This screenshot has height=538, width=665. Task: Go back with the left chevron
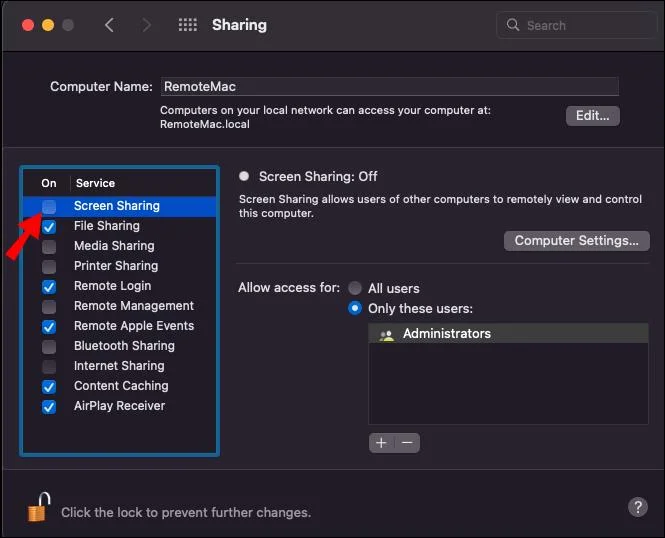[110, 25]
